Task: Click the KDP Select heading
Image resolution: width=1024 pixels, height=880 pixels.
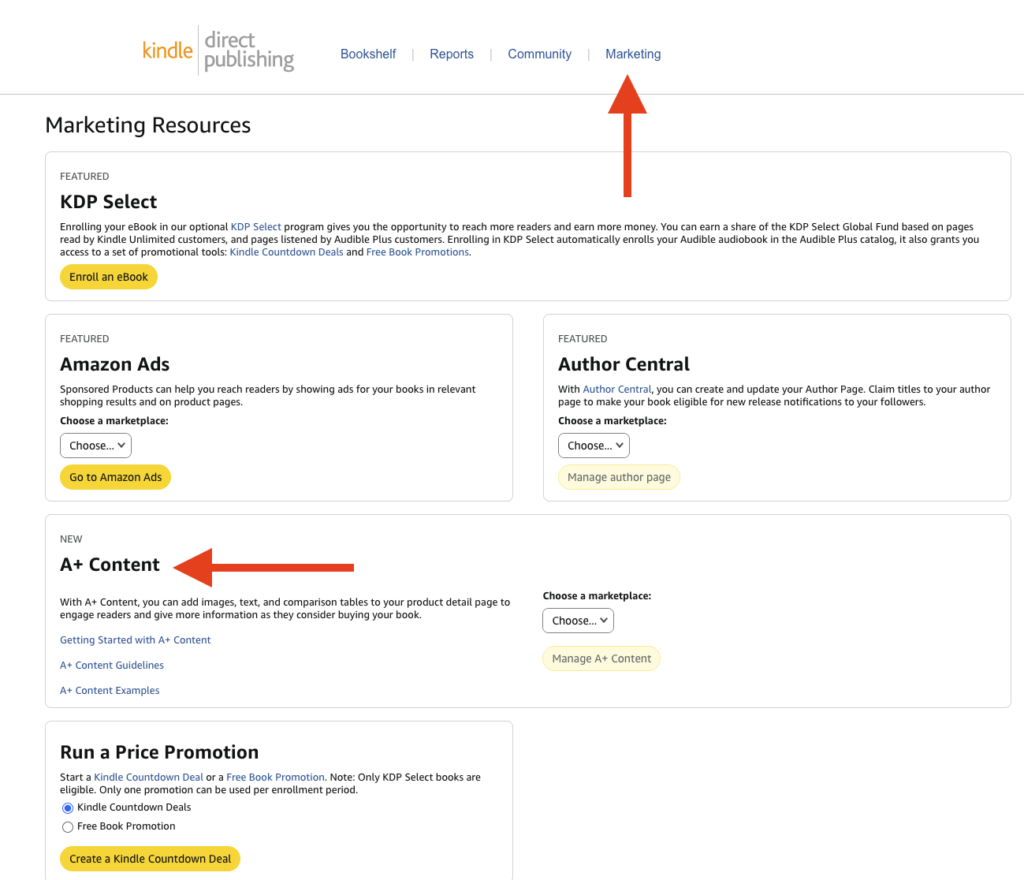Action: coord(108,202)
